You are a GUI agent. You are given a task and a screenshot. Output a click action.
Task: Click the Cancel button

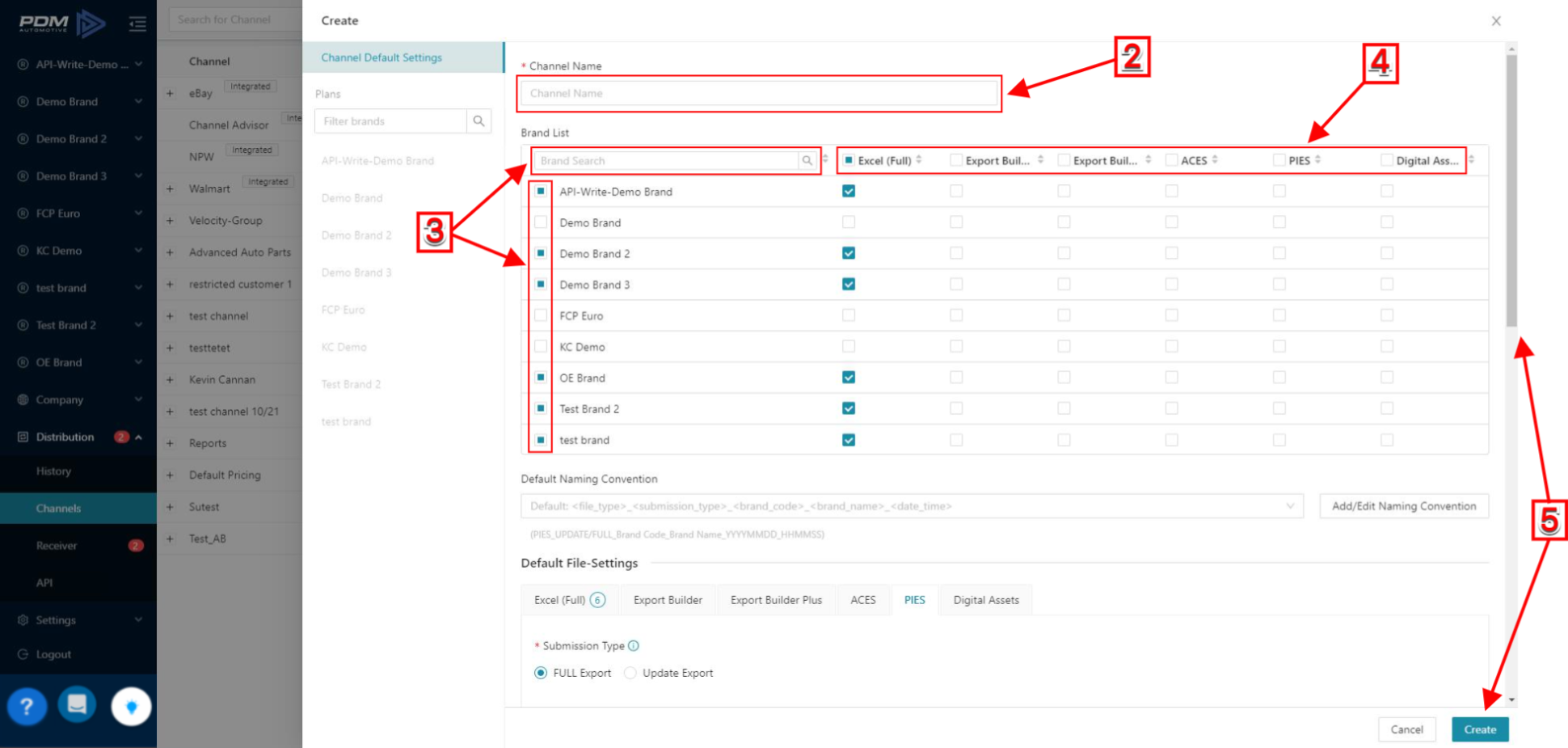1406,729
